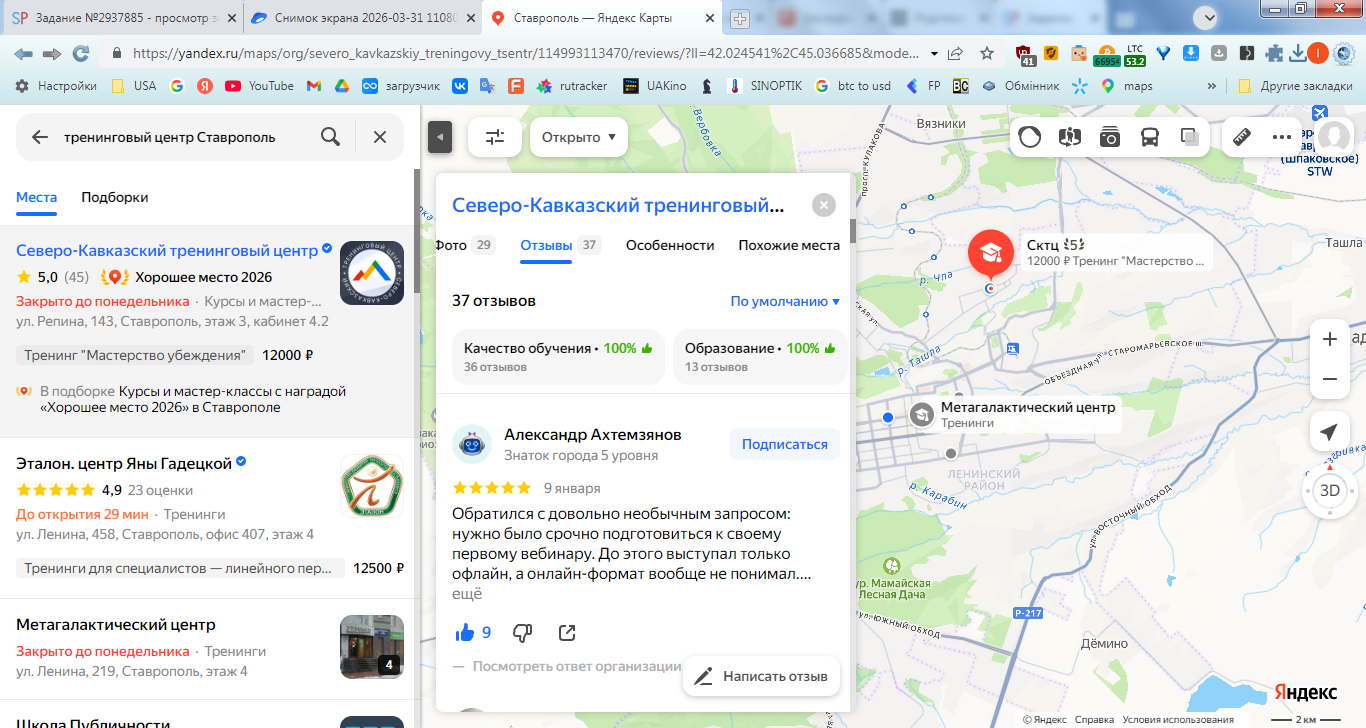Switch to the "Подборки" tab

click(x=115, y=197)
